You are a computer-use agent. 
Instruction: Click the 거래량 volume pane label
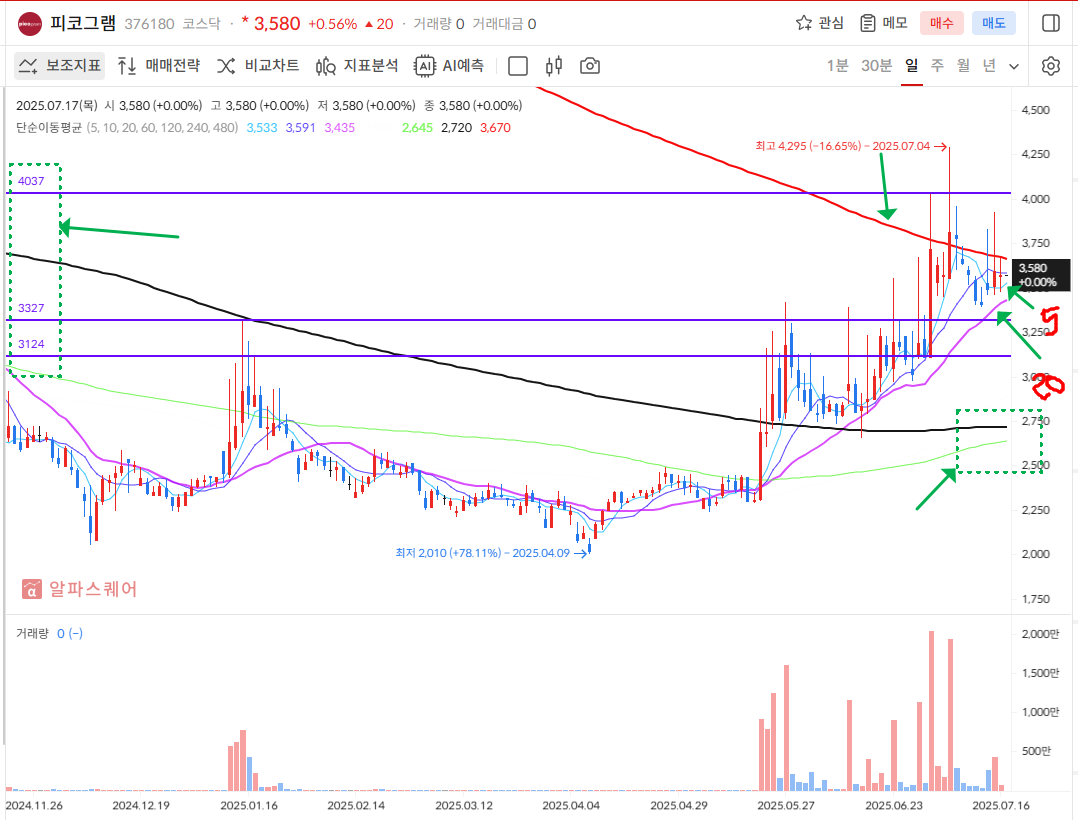pyautogui.click(x=32, y=634)
